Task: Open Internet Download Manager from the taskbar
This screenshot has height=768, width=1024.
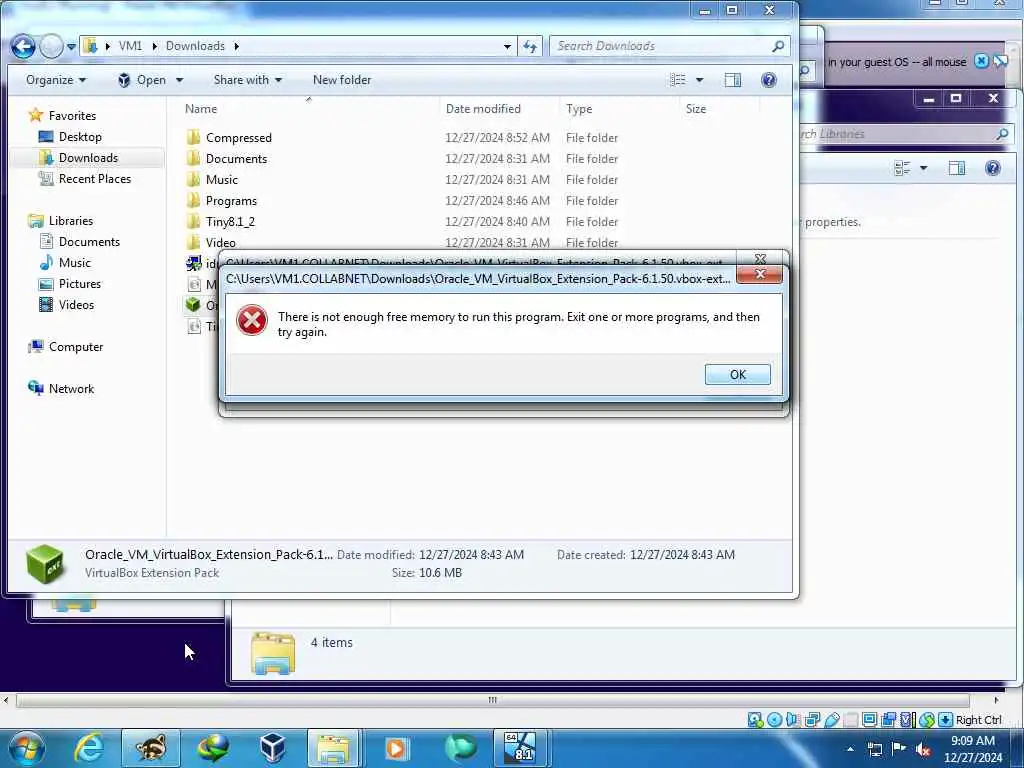Action: 213,748
